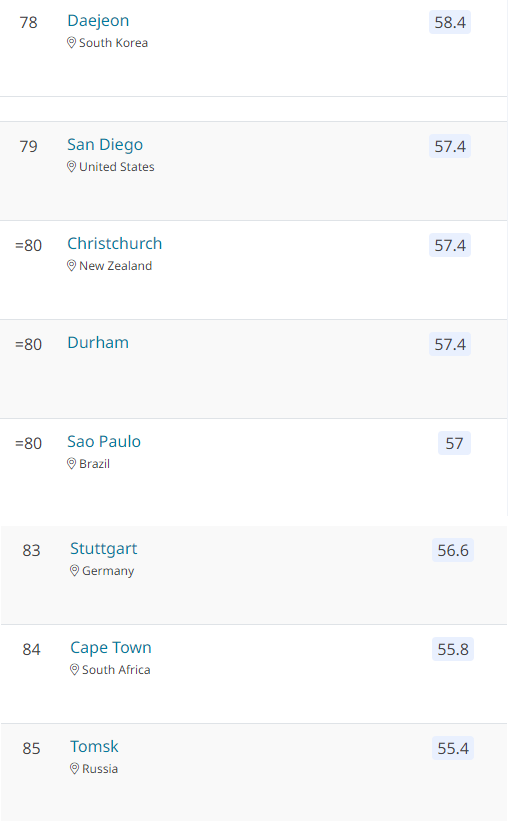Image resolution: width=510 pixels, height=821 pixels.
Task: Open the Cape Town city link
Action: tap(111, 648)
